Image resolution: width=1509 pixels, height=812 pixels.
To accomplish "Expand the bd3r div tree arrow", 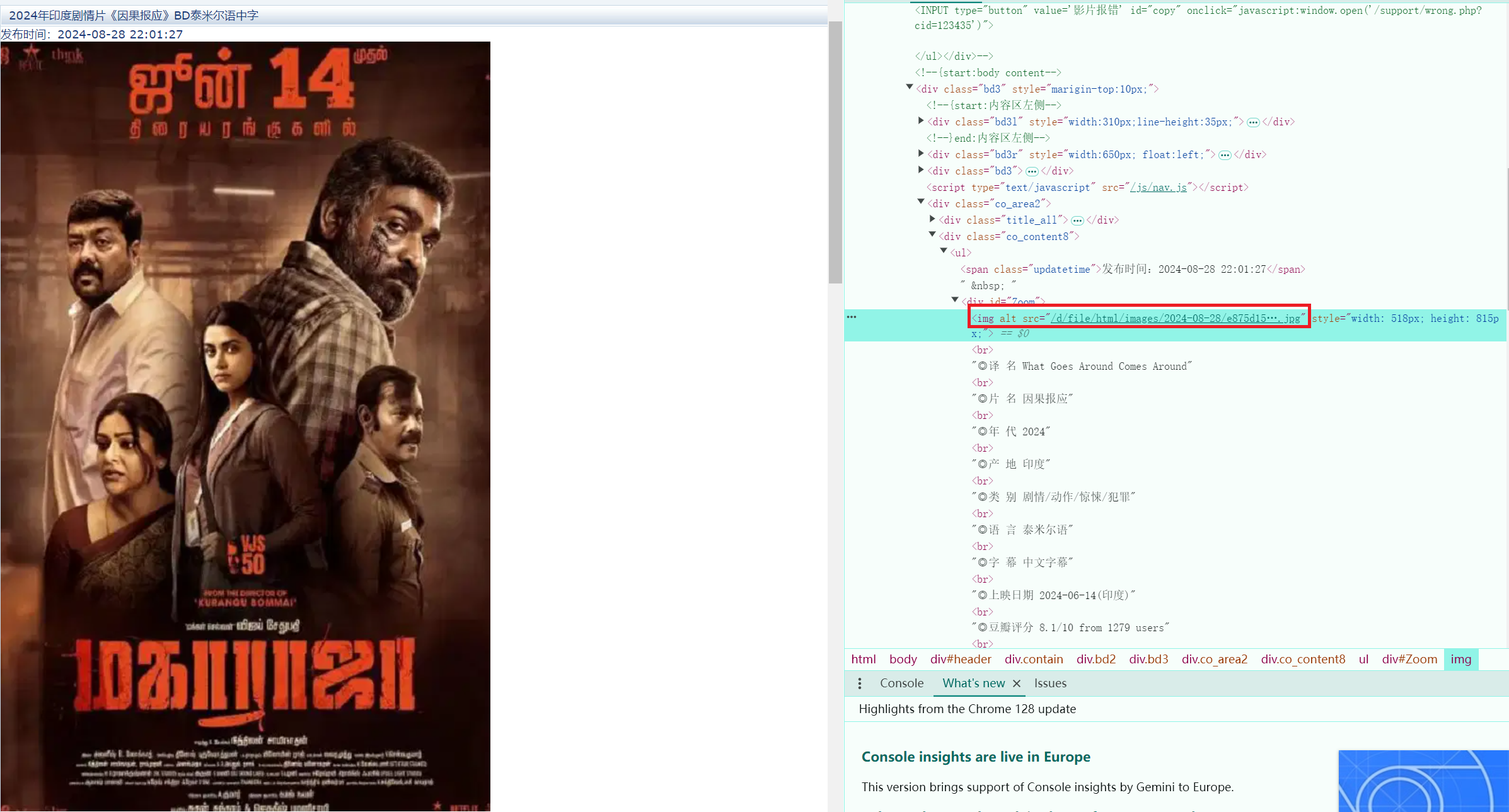I will coord(921,153).
